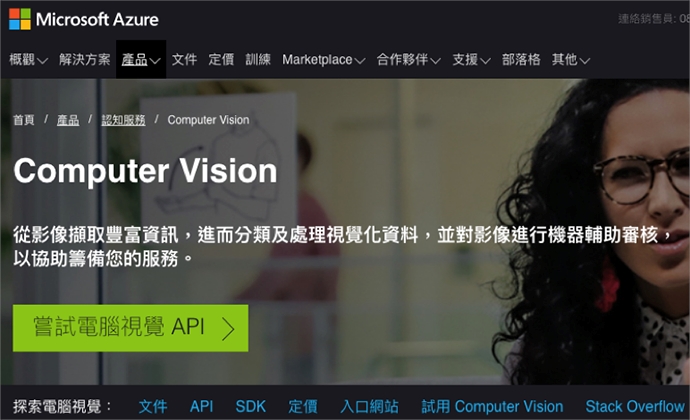
Task: Go to 定價 in the top navigation
Action: pyautogui.click(x=221, y=59)
